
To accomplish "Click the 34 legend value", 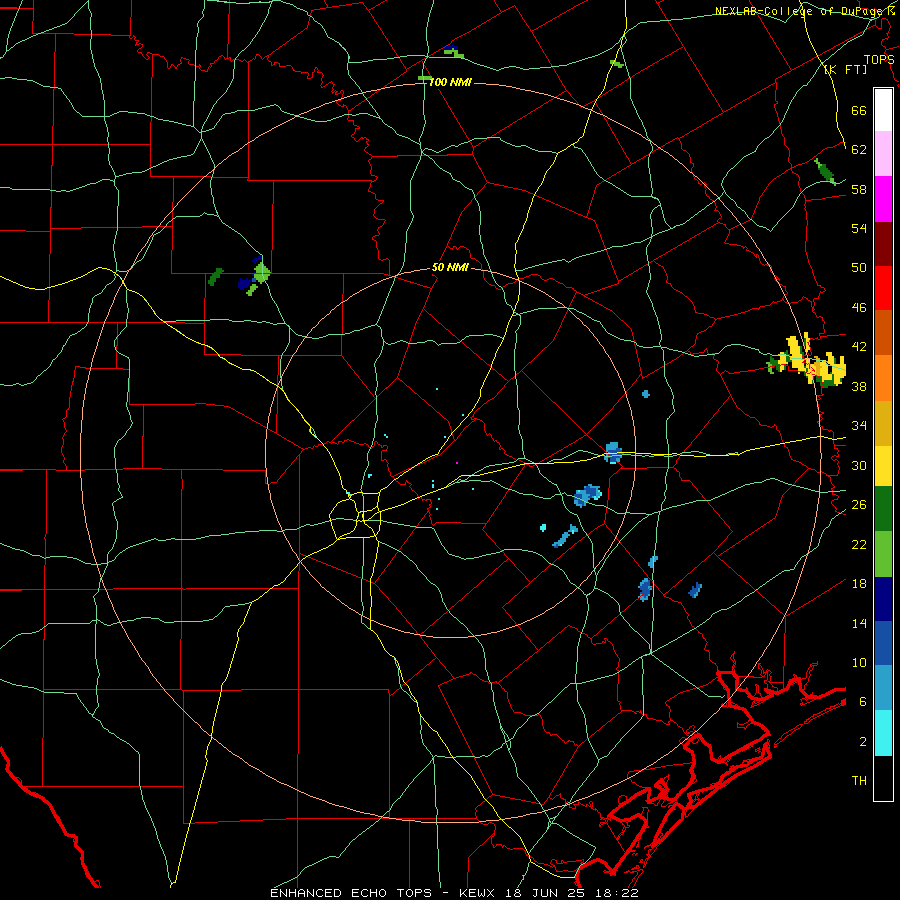I will tap(859, 426).
